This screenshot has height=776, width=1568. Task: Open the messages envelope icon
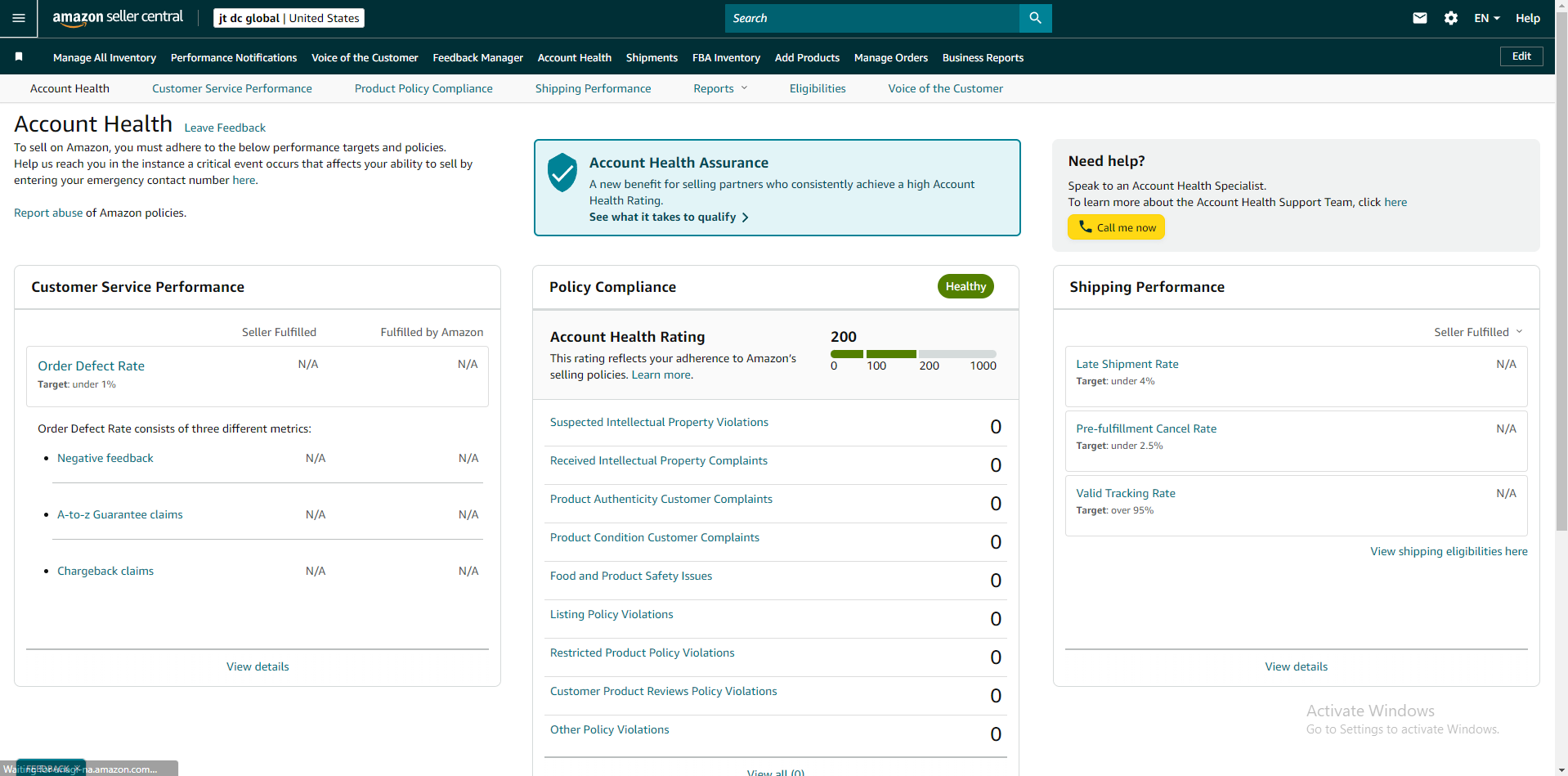[1420, 18]
